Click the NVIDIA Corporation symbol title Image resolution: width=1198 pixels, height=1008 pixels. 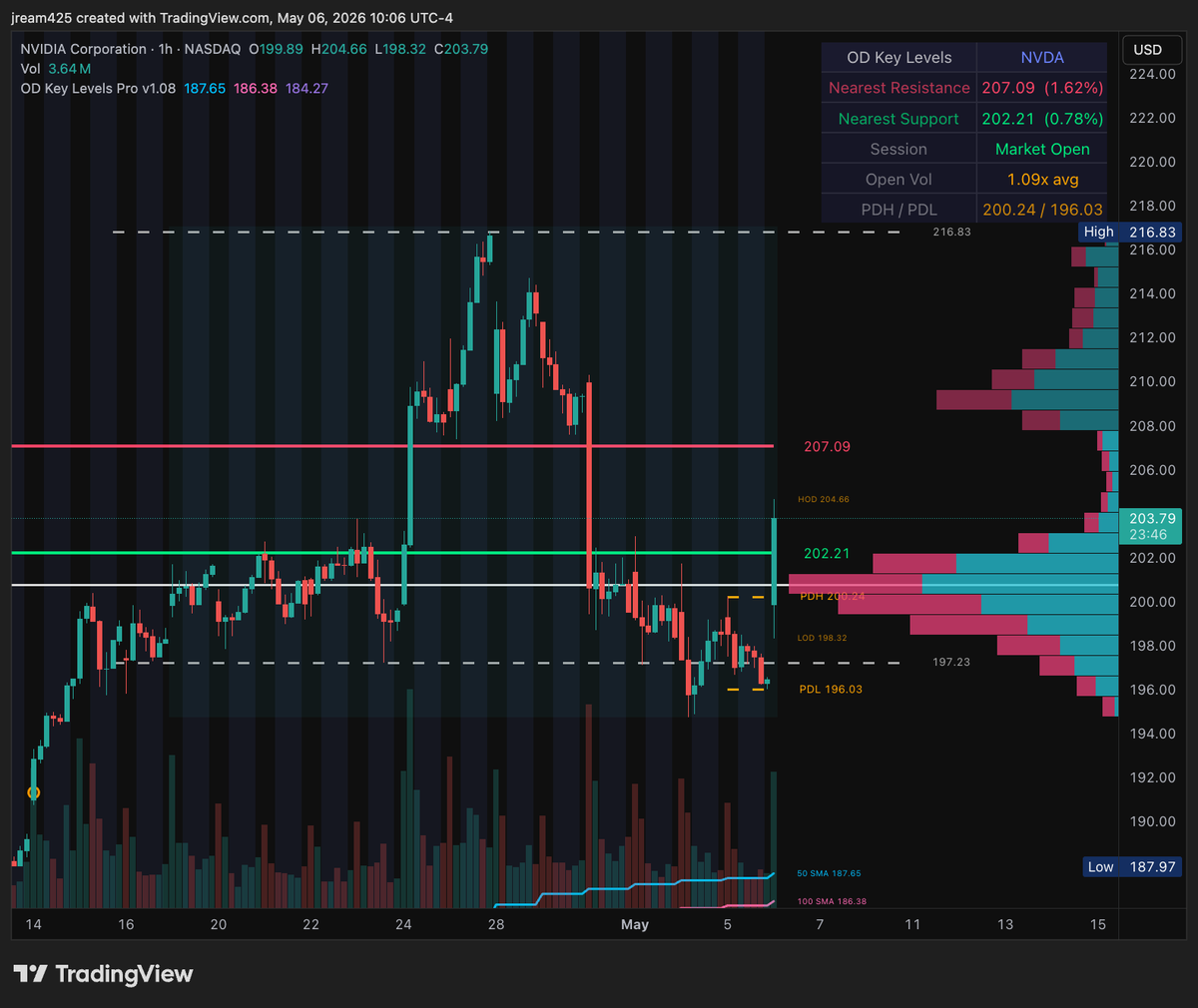click(x=84, y=49)
